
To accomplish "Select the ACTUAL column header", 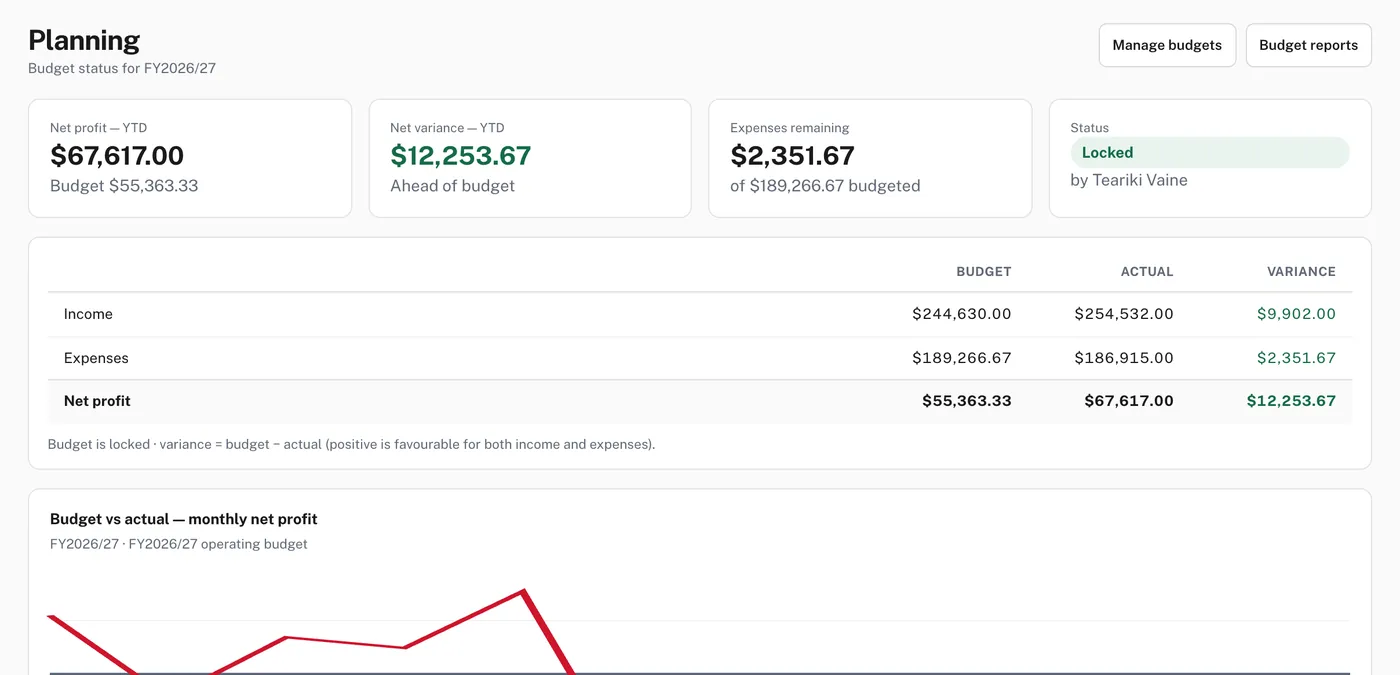I will (x=1146, y=271).
